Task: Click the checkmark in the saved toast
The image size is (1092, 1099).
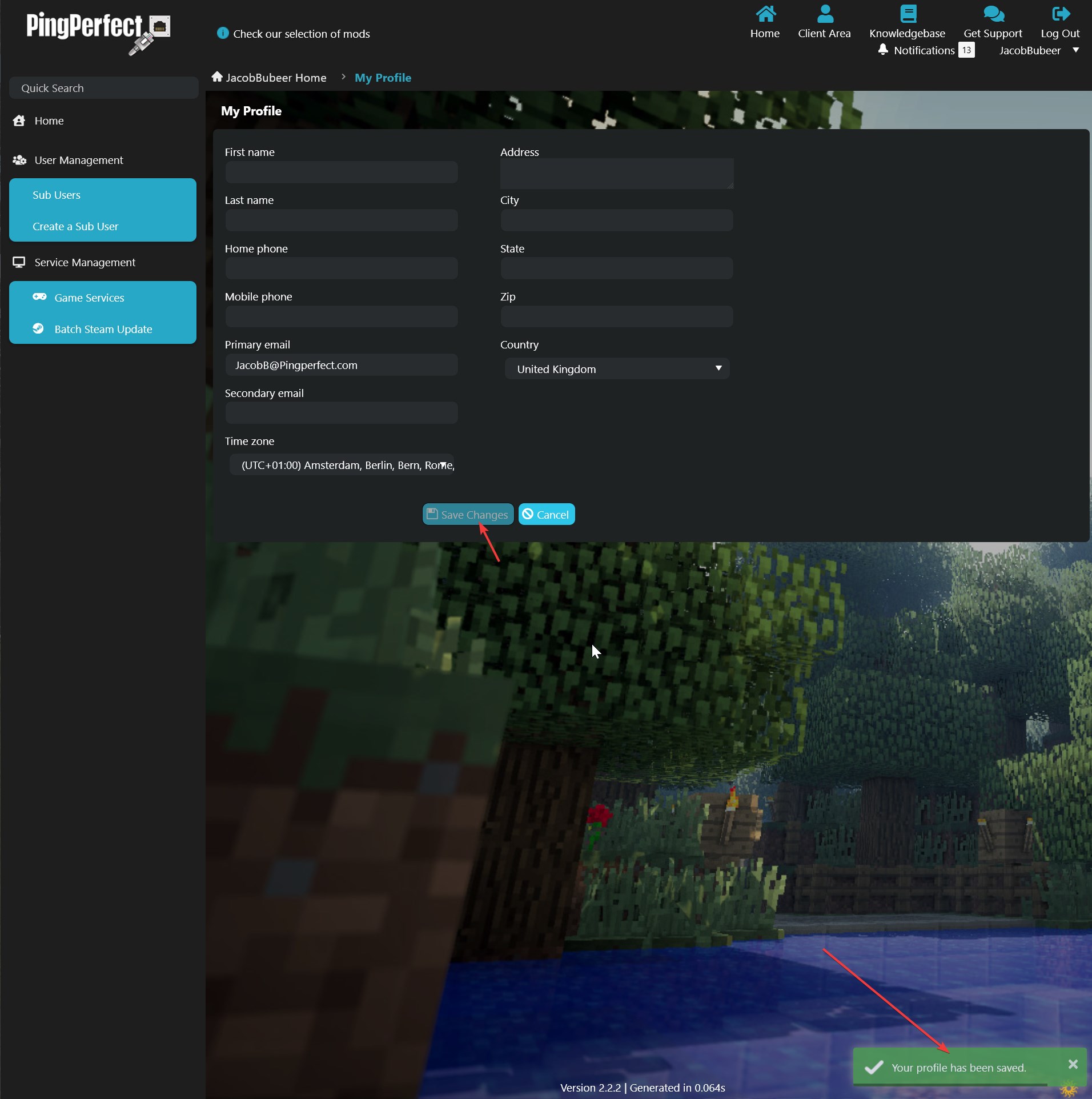Action: click(x=874, y=1068)
